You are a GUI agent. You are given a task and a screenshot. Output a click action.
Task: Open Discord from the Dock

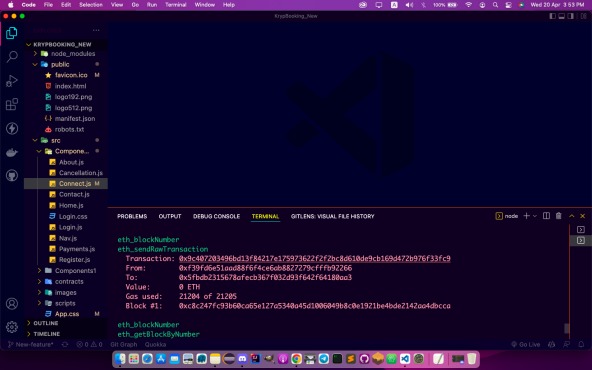[x=242, y=359]
